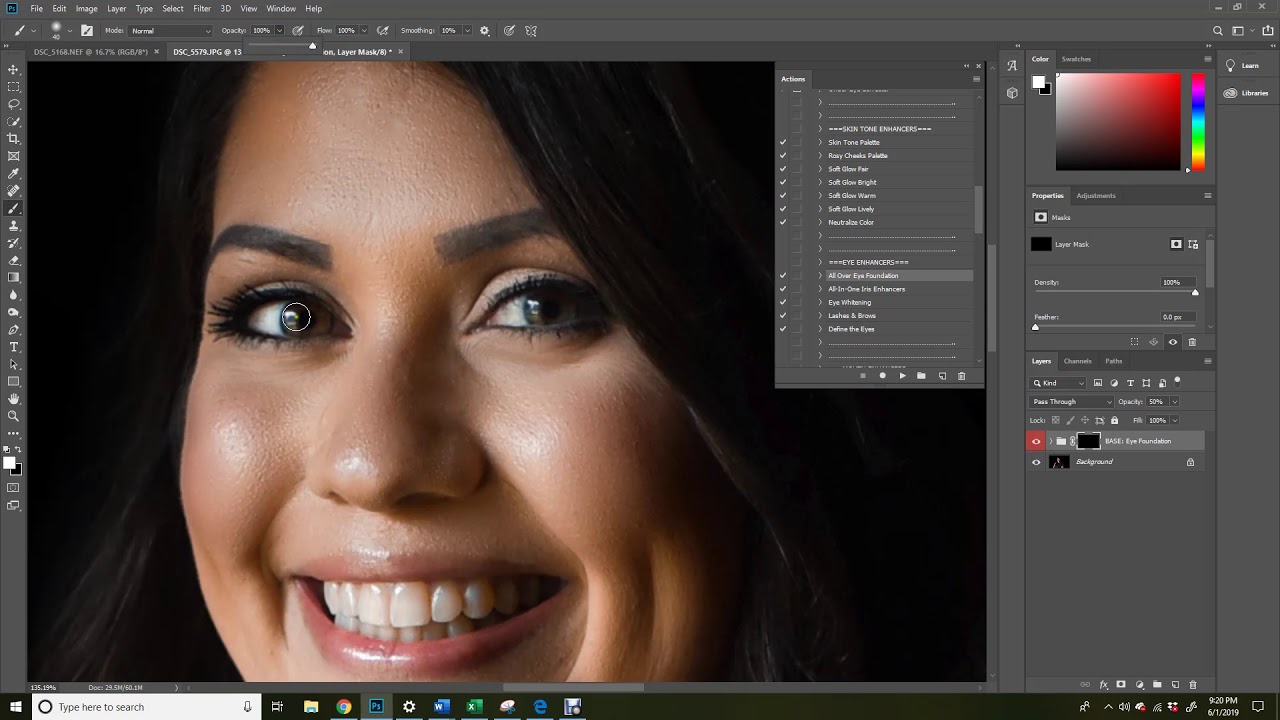Screen dimensions: 1280x720
Task: Switch to the Adjustments tab
Action: coord(1096,196)
